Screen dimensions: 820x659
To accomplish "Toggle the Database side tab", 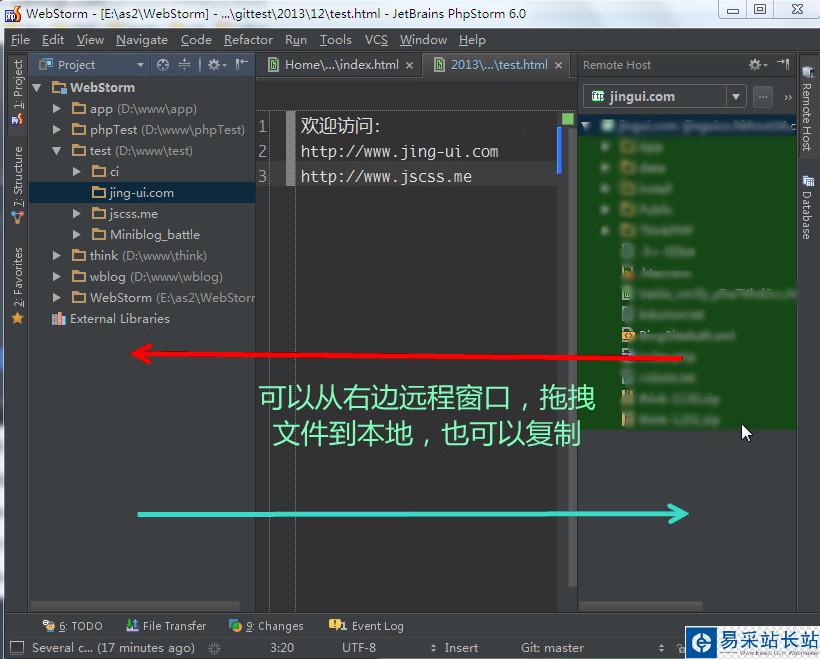I will click(x=807, y=207).
